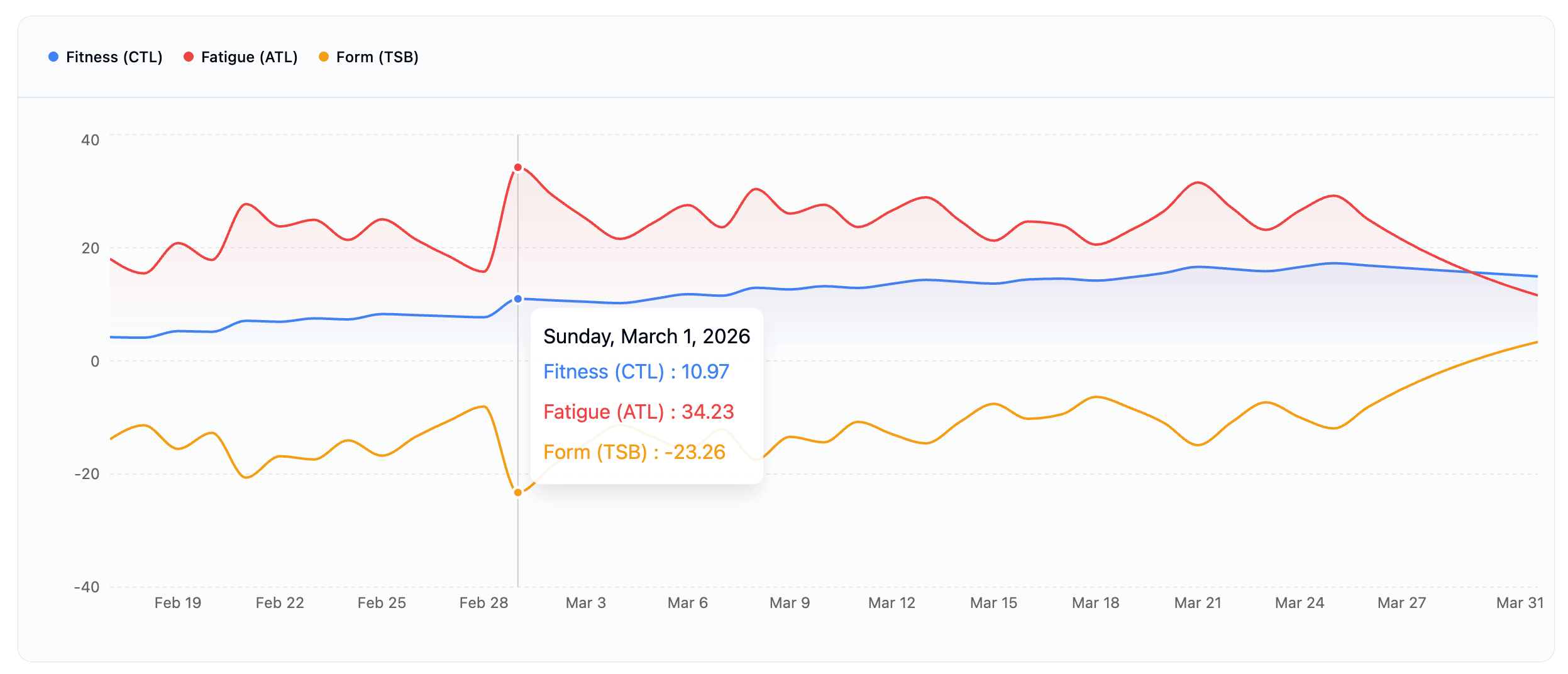Click the 40 y-axis label
Screen dimensions: 1568x674
pos(91,140)
